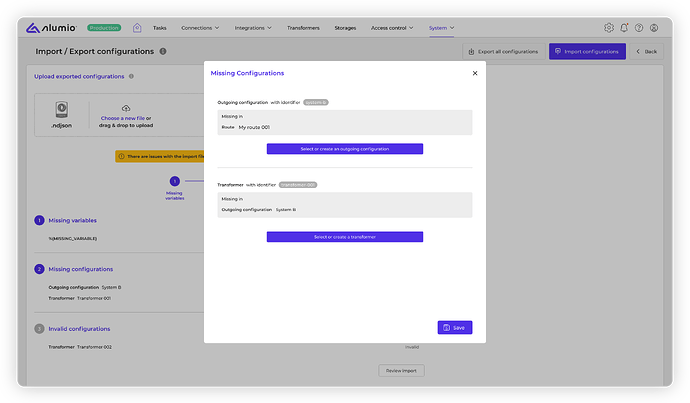Click Select or create a transformer
The height and width of the screenshot is (403, 690).
click(x=345, y=237)
